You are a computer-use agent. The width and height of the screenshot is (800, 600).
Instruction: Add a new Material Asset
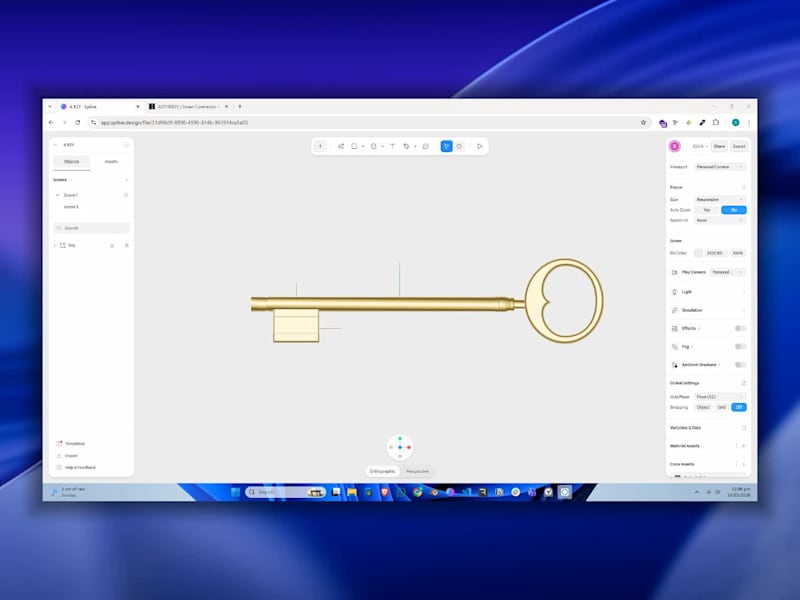[744, 446]
